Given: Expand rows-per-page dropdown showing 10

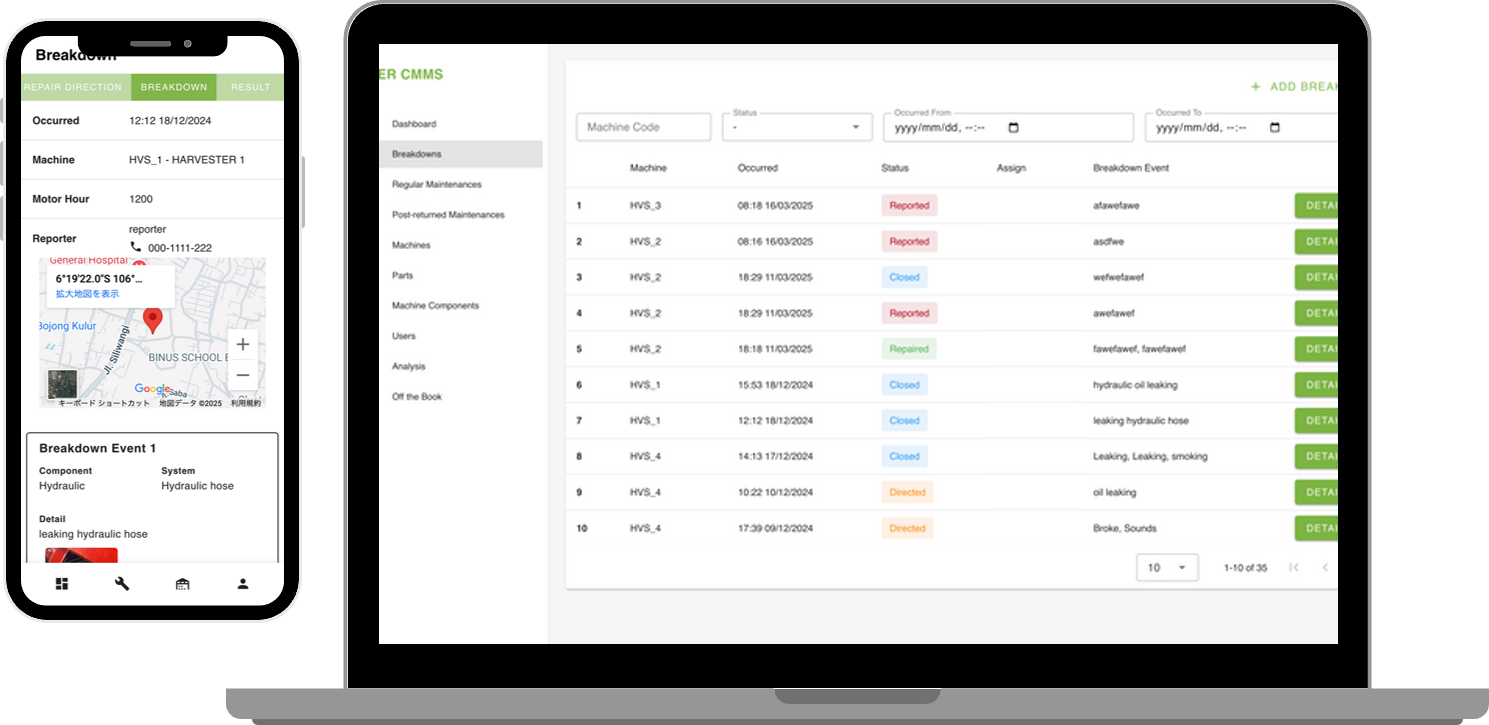Looking at the screenshot, I should point(1167,567).
